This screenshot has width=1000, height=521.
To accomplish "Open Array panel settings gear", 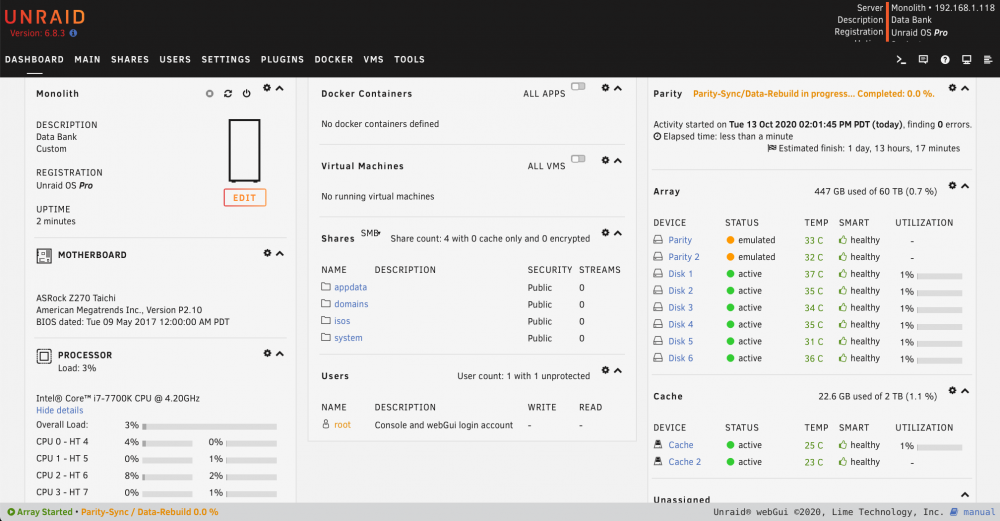I will (x=952, y=186).
